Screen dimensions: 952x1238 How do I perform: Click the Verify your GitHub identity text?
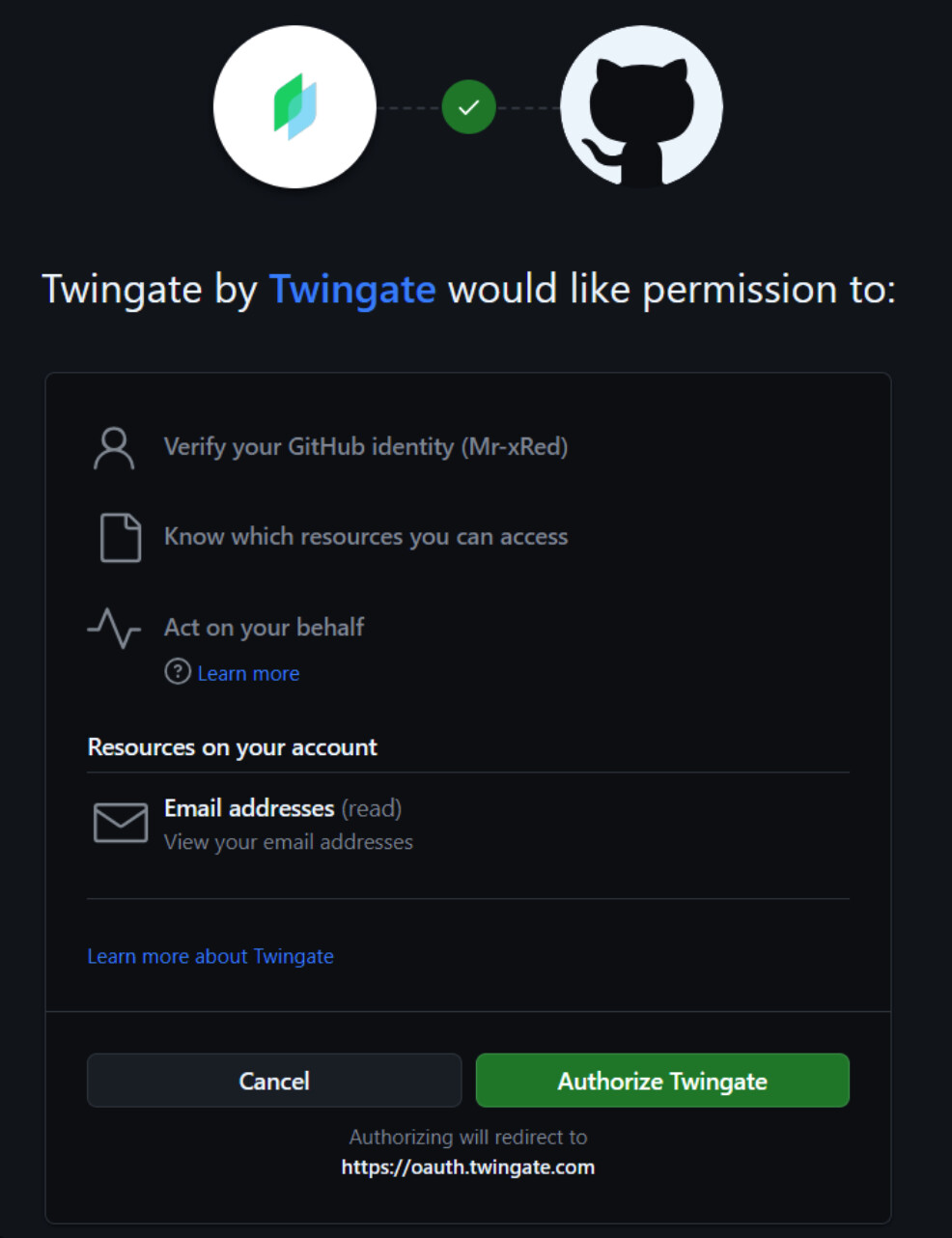pos(366,446)
